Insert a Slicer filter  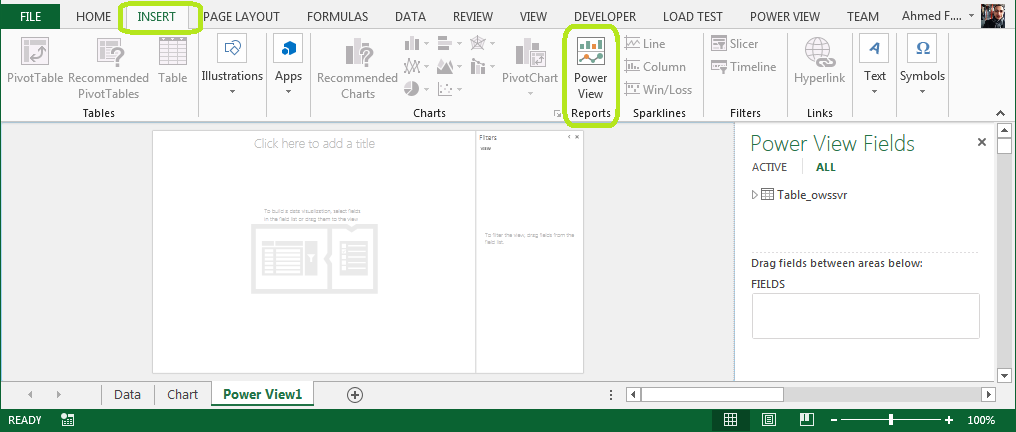click(735, 43)
